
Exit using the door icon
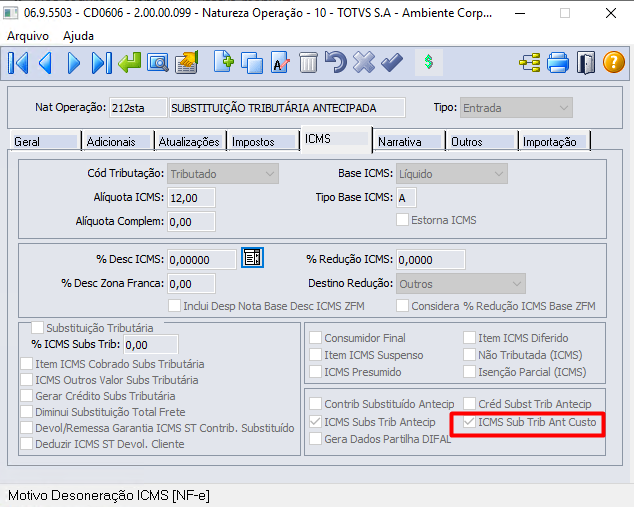[x=586, y=63]
